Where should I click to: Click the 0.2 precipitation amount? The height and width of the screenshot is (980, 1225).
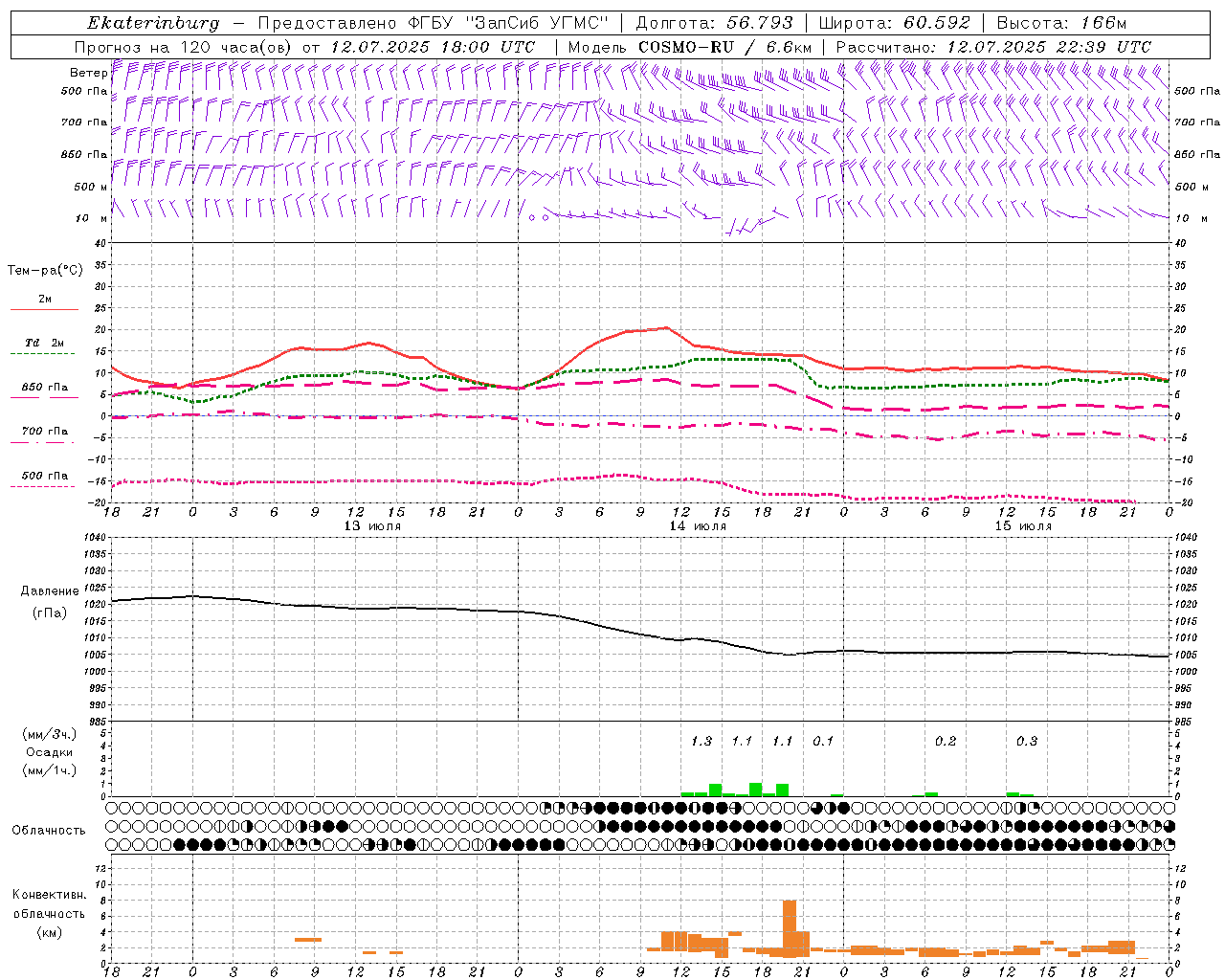coord(946,741)
